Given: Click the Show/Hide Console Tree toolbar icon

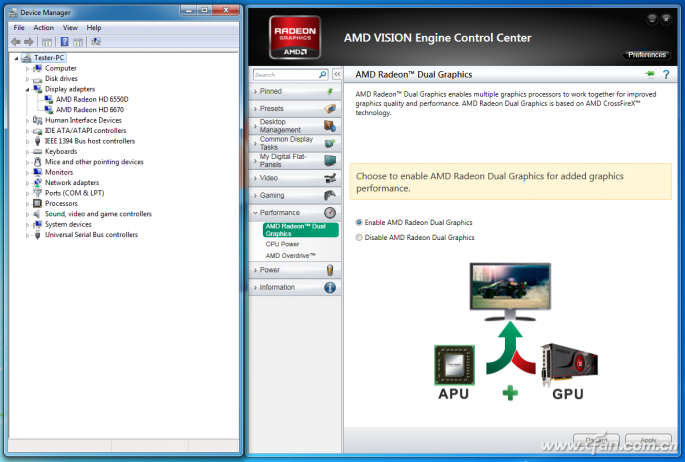Looking at the screenshot, I should [47, 42].
